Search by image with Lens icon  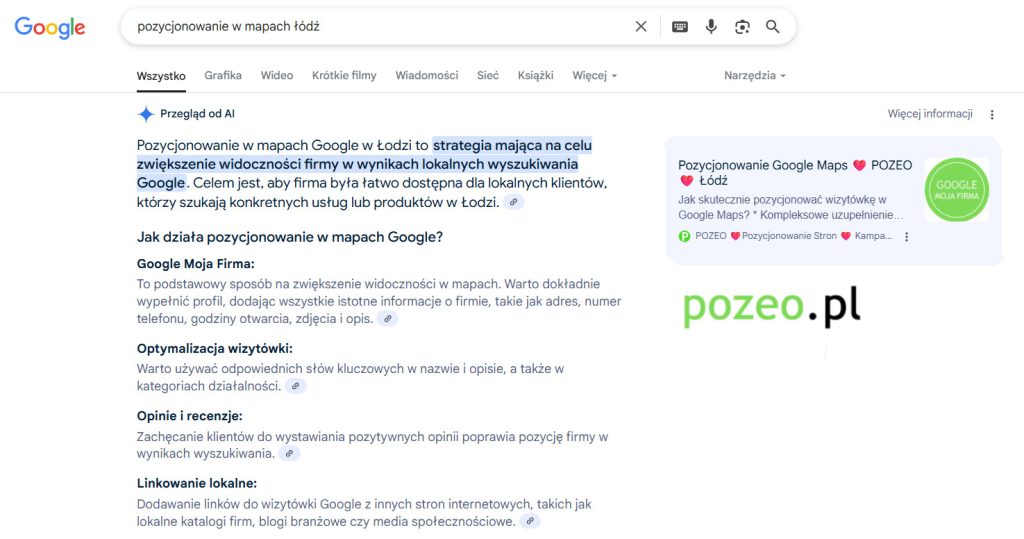coord(742,26)
